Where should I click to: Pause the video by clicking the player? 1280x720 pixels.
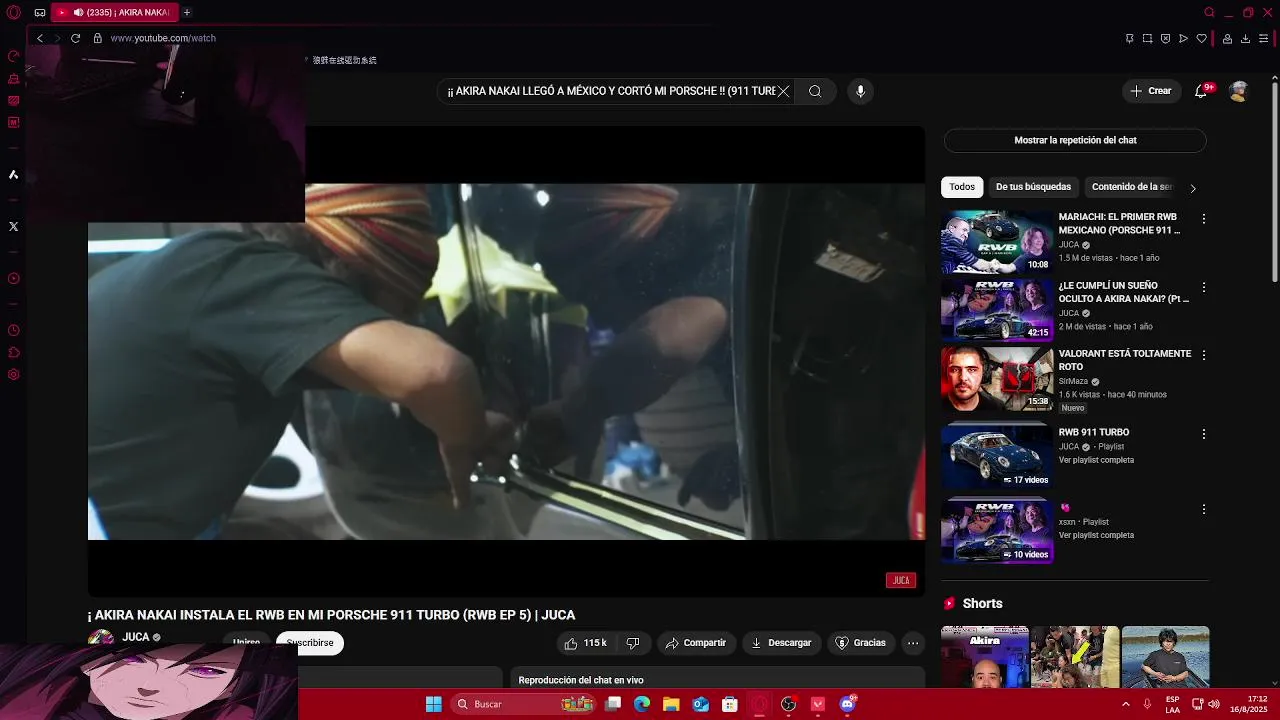click(x=506, y=360)
